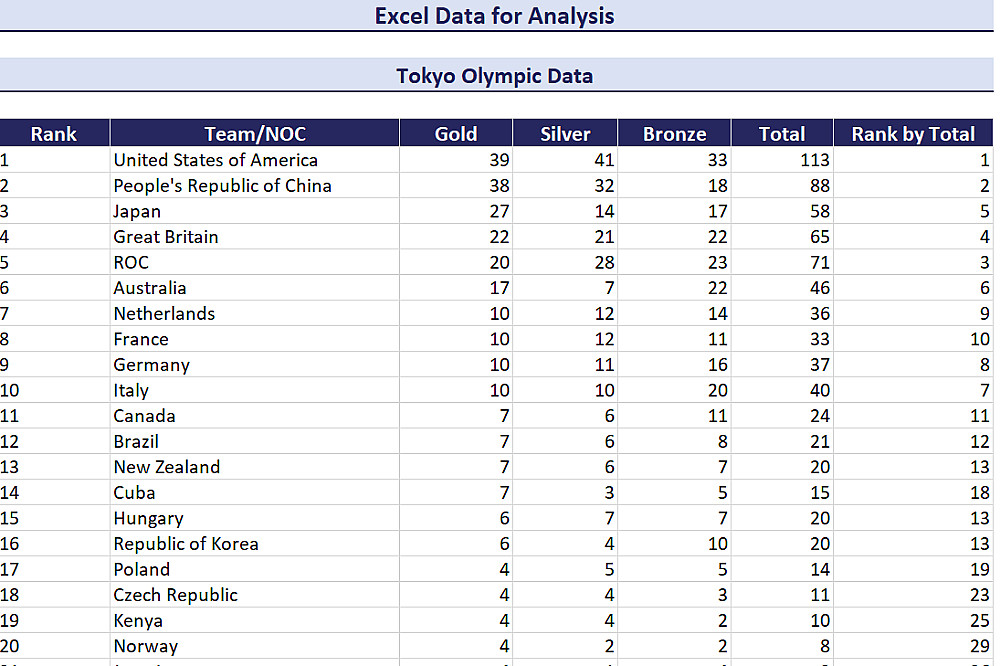Select the Excel Data for Analysis title
This screenshot has width=1000, height=666.
point(495,16)
